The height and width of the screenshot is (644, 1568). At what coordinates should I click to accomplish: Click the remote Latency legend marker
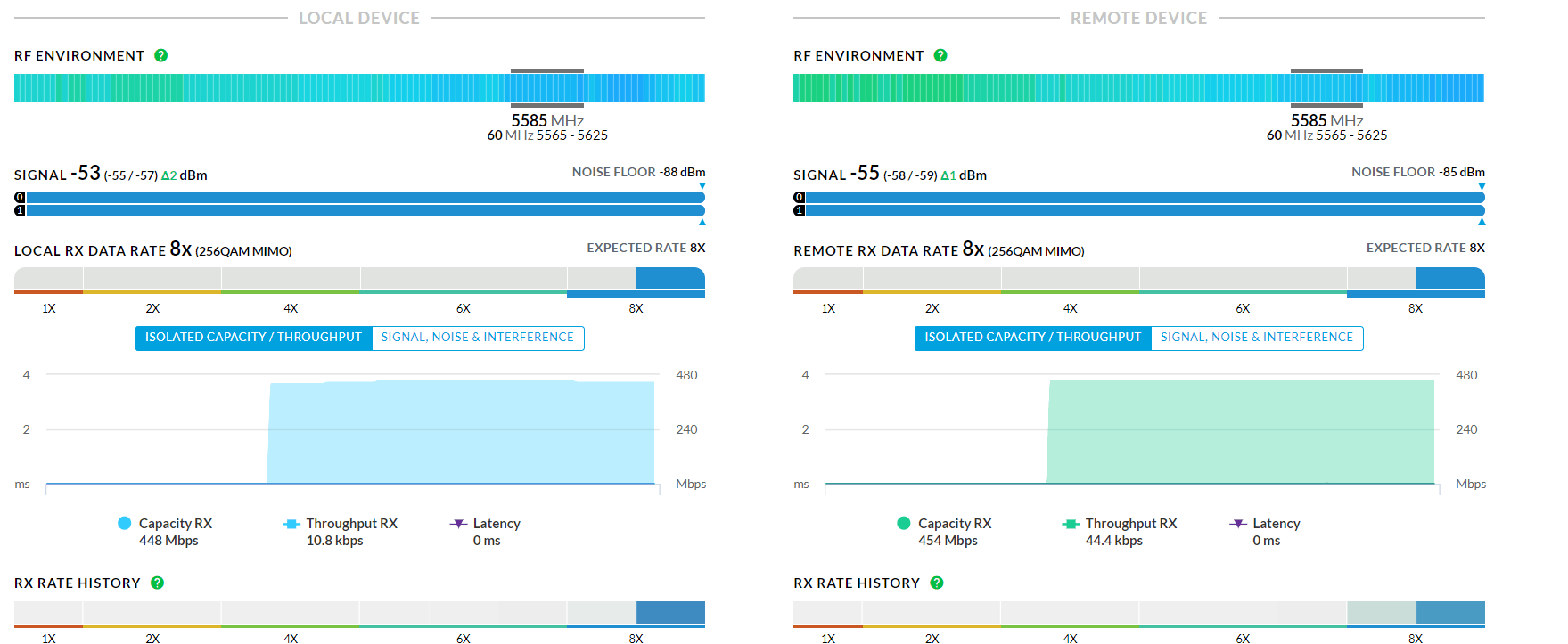coord(1238,524)
